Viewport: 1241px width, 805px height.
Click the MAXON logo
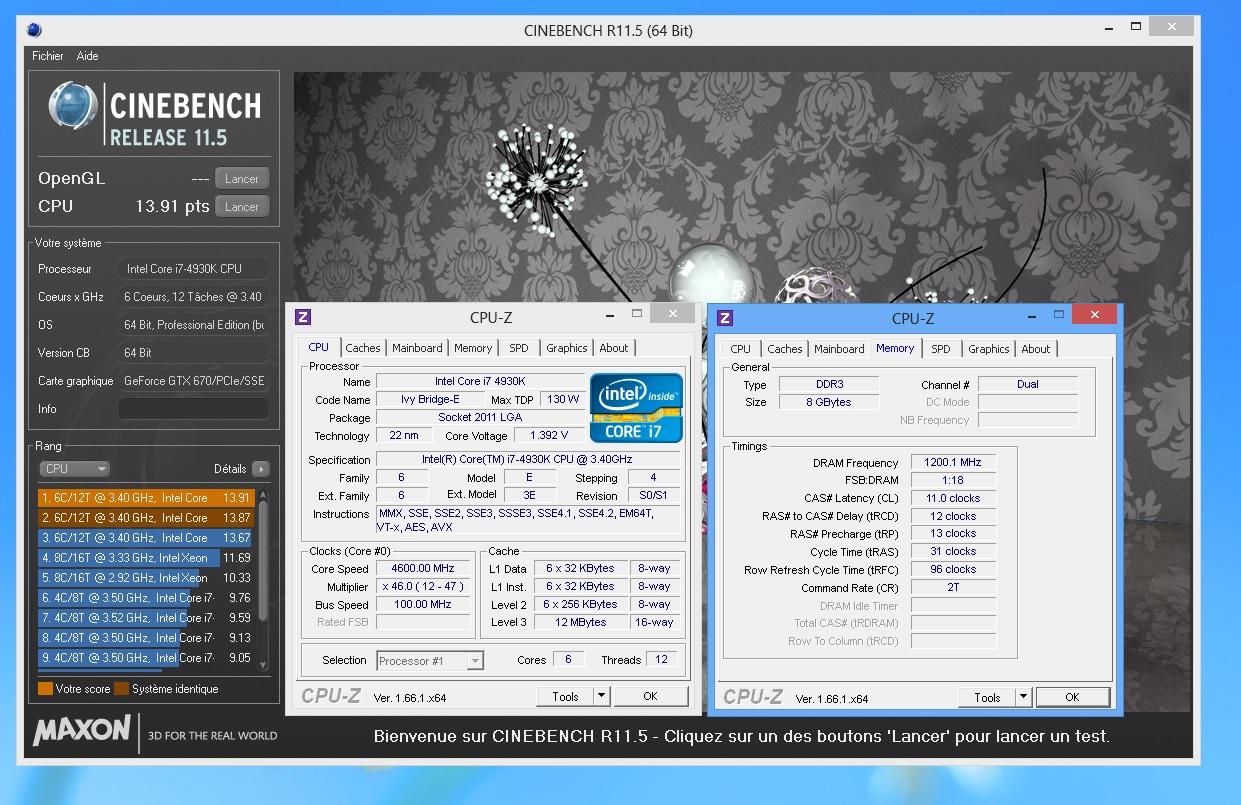tap(82, 731)
